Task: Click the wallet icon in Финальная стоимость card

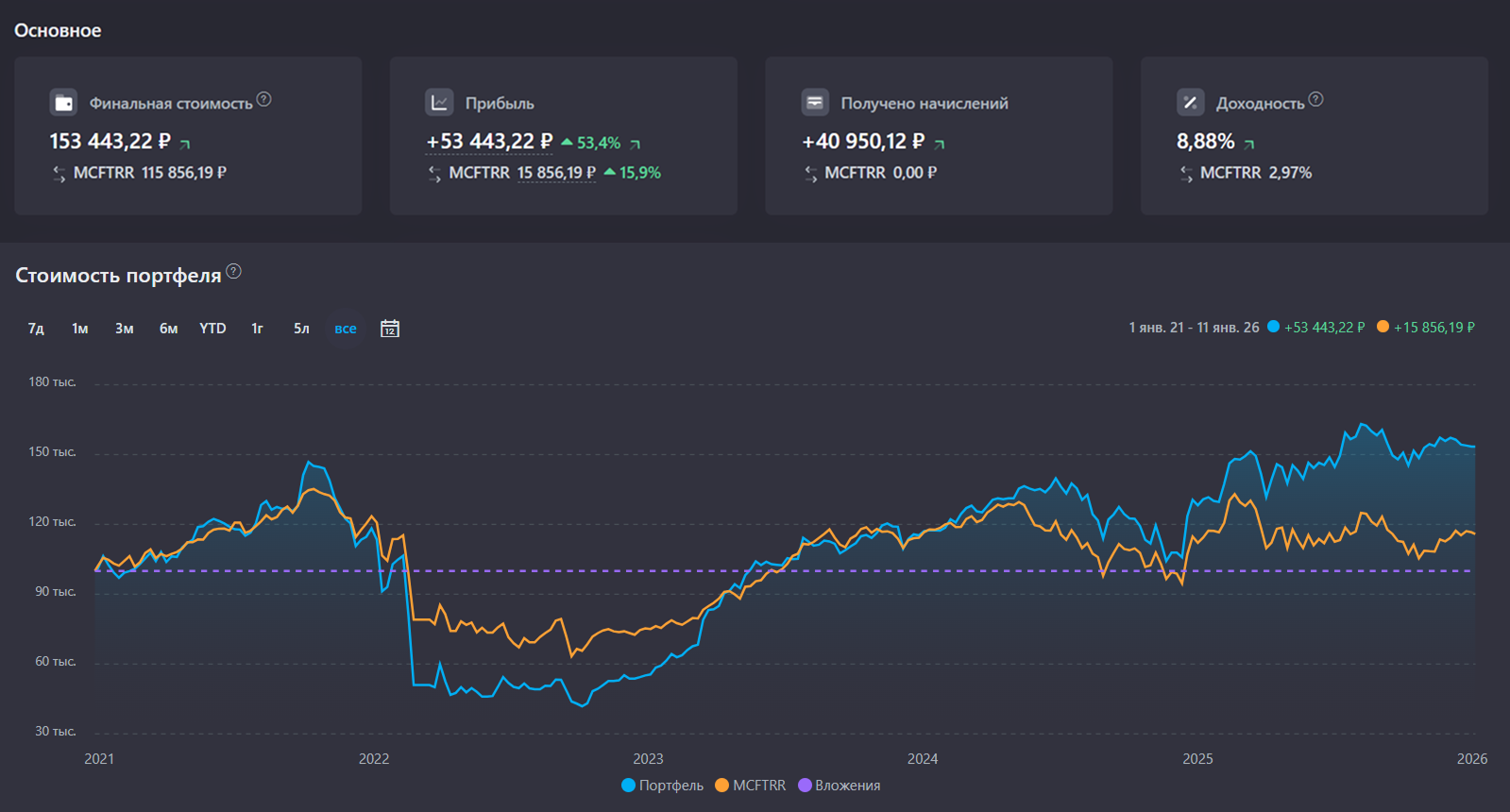Action: 63,102
